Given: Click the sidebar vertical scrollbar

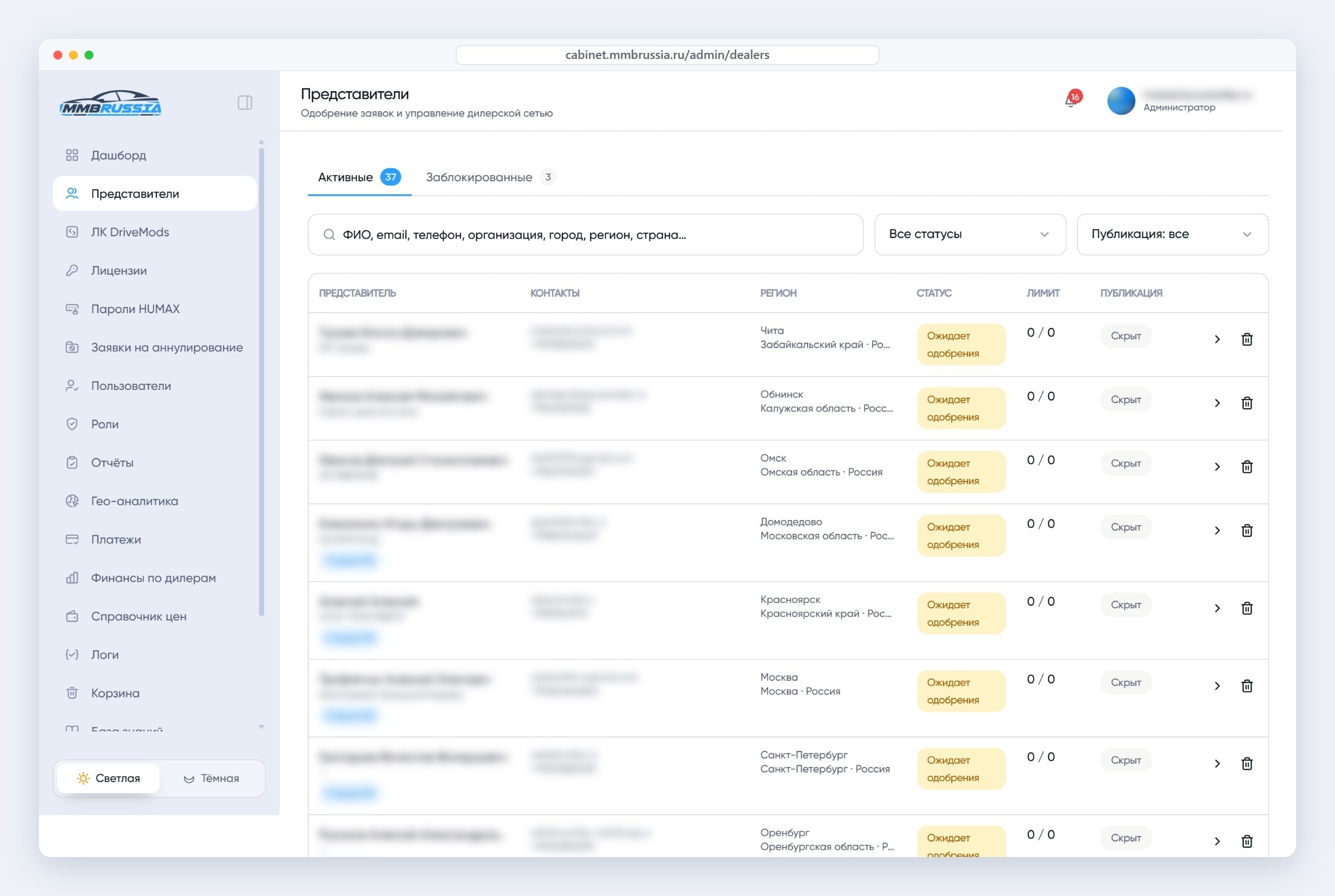Looking at the screenshot, I should pos(261,382).
